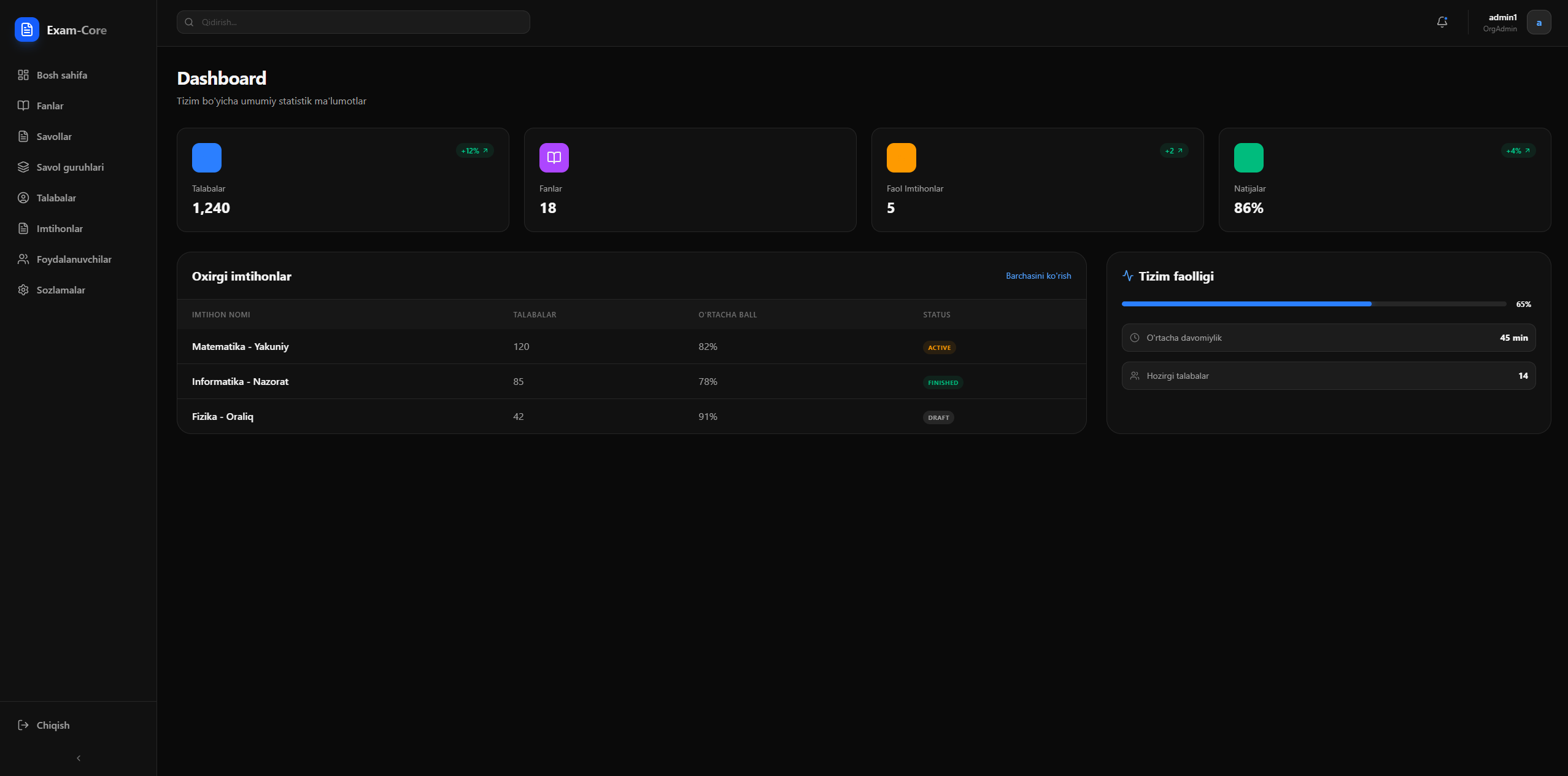The image size is (1568, 776).
Task: Collapse the sidebar with the bottom chevron
Action: pyautogui.click(x=78, y=758)
